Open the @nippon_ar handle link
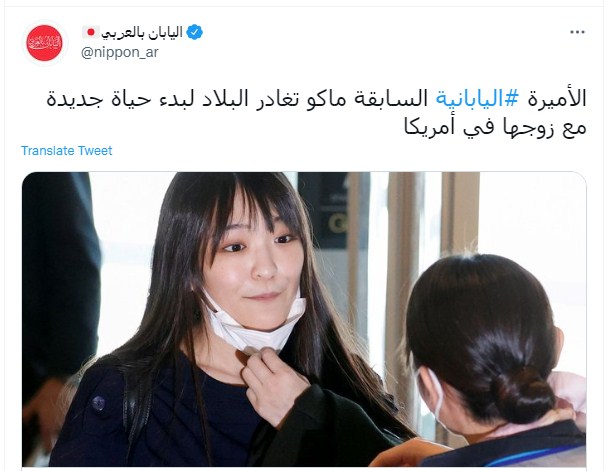607x471 pixels. [x=120, y=52]
